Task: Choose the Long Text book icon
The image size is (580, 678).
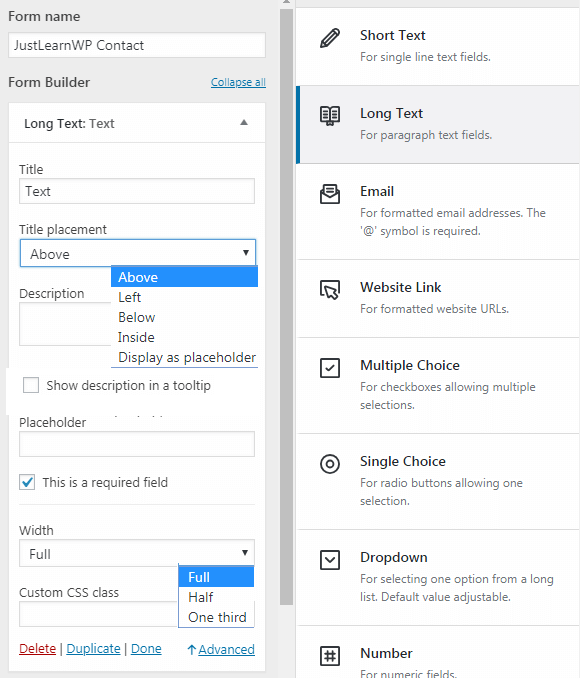Action: [x=330, y=116]
